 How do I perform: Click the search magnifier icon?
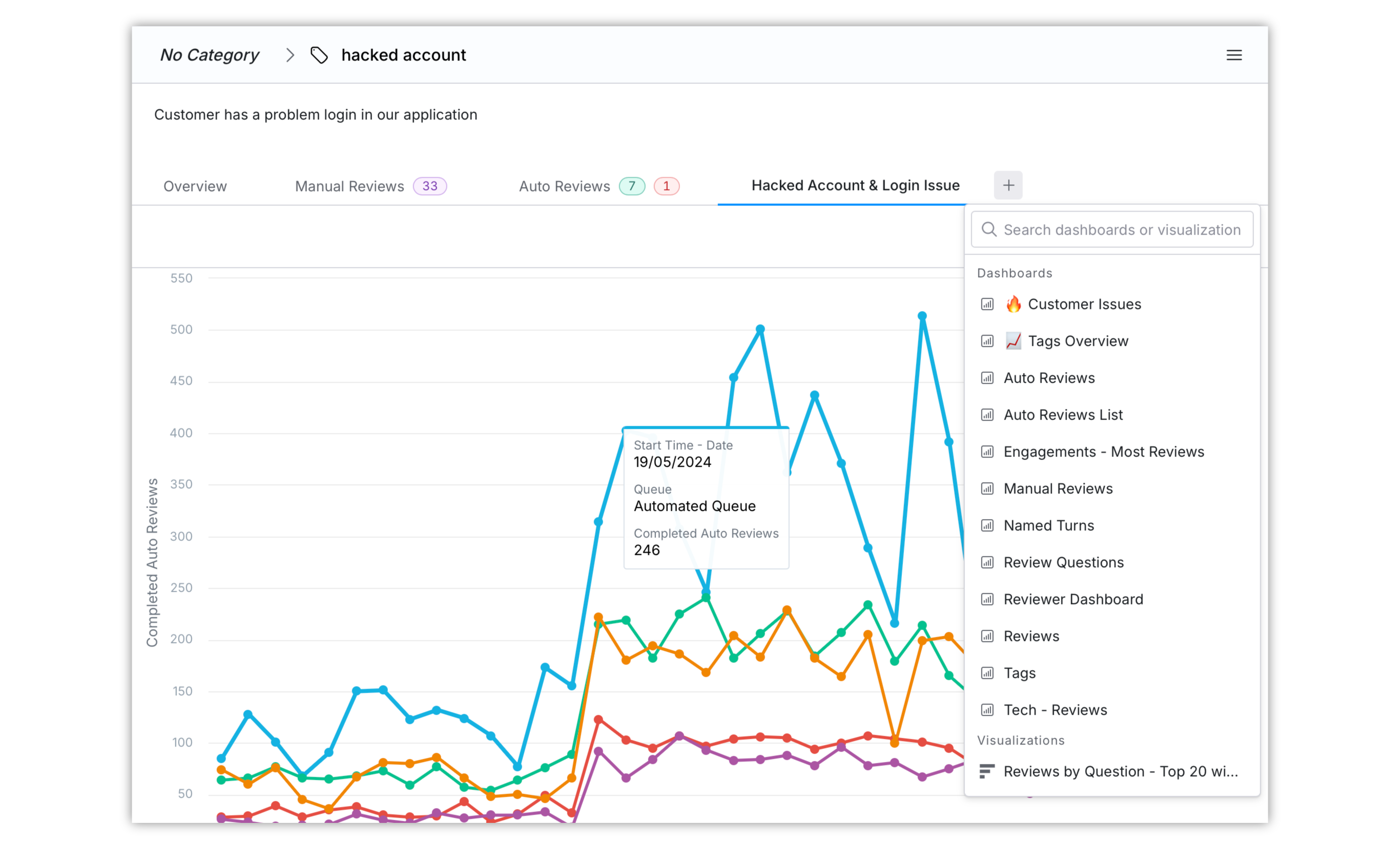coord(989,229)
